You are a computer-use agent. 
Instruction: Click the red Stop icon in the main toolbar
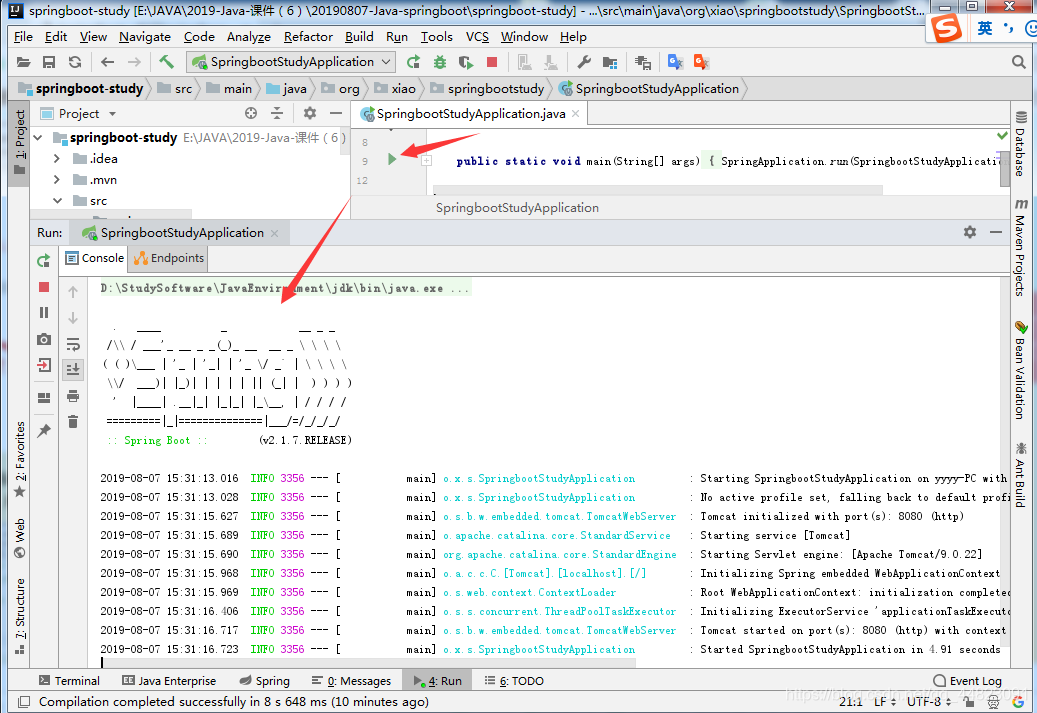tap(492, 62)
